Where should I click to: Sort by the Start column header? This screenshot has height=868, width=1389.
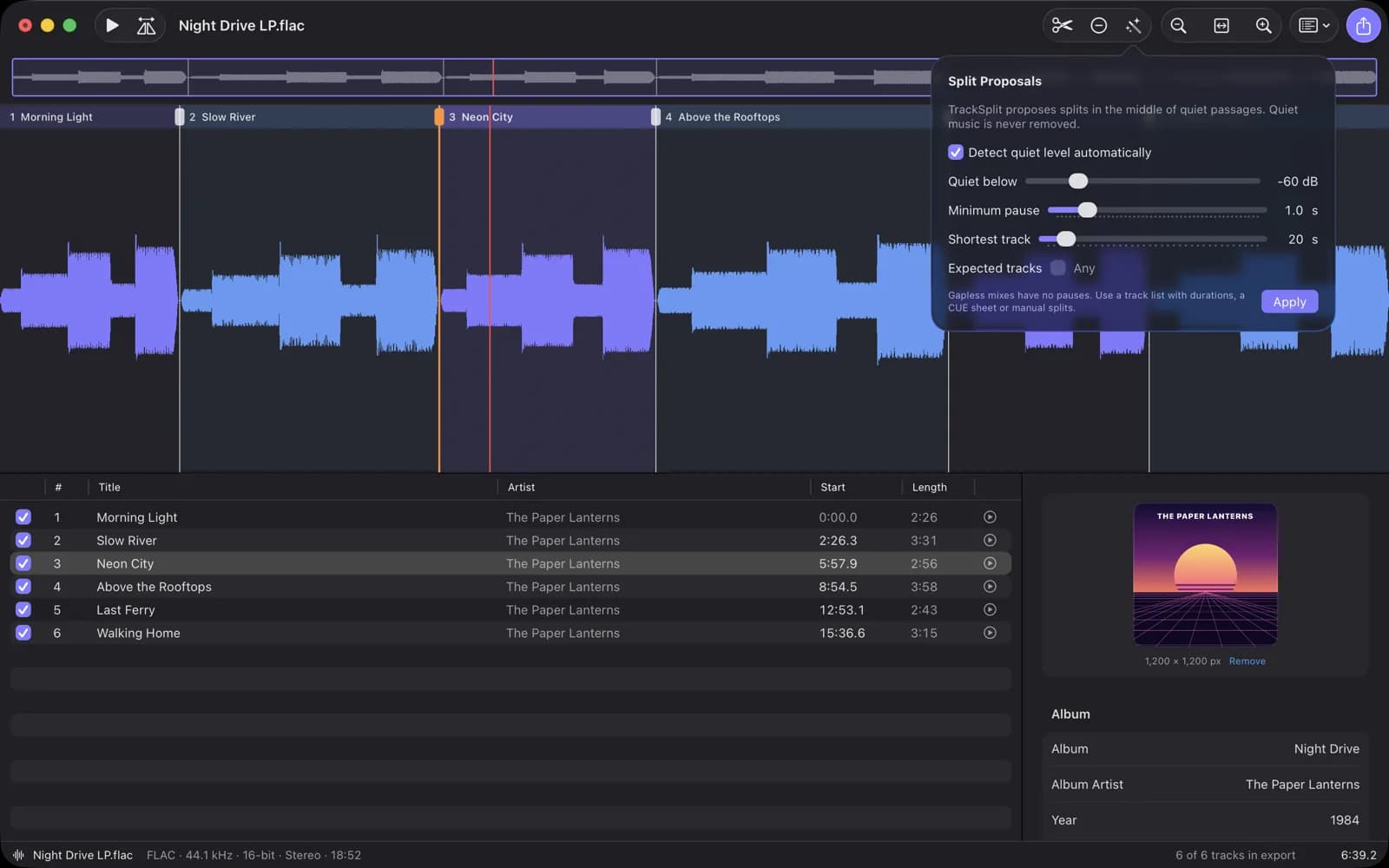click(x=833, y=487)
